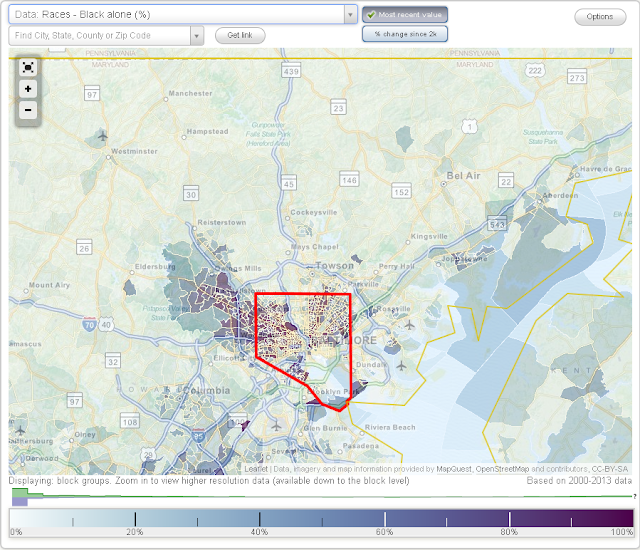The image size is (640, 550).
Task: Zoom out with the minus button
Action: tap(28, 110)
